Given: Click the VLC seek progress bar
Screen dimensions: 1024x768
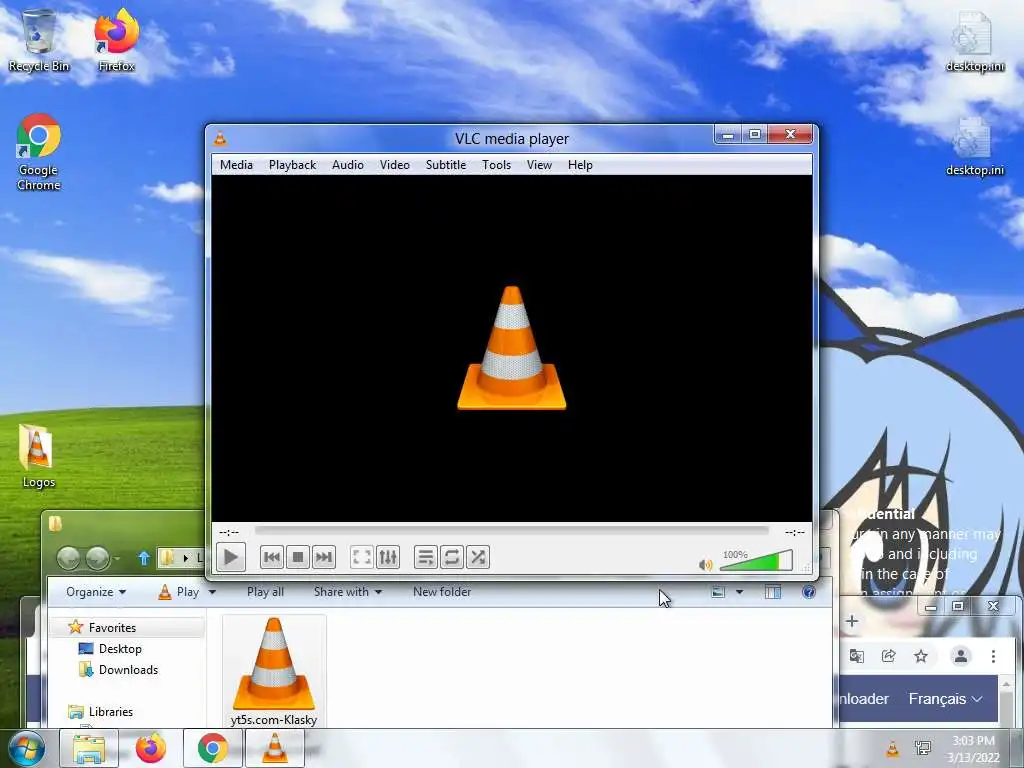Looking at the screenshot, I should click(511, 532).
